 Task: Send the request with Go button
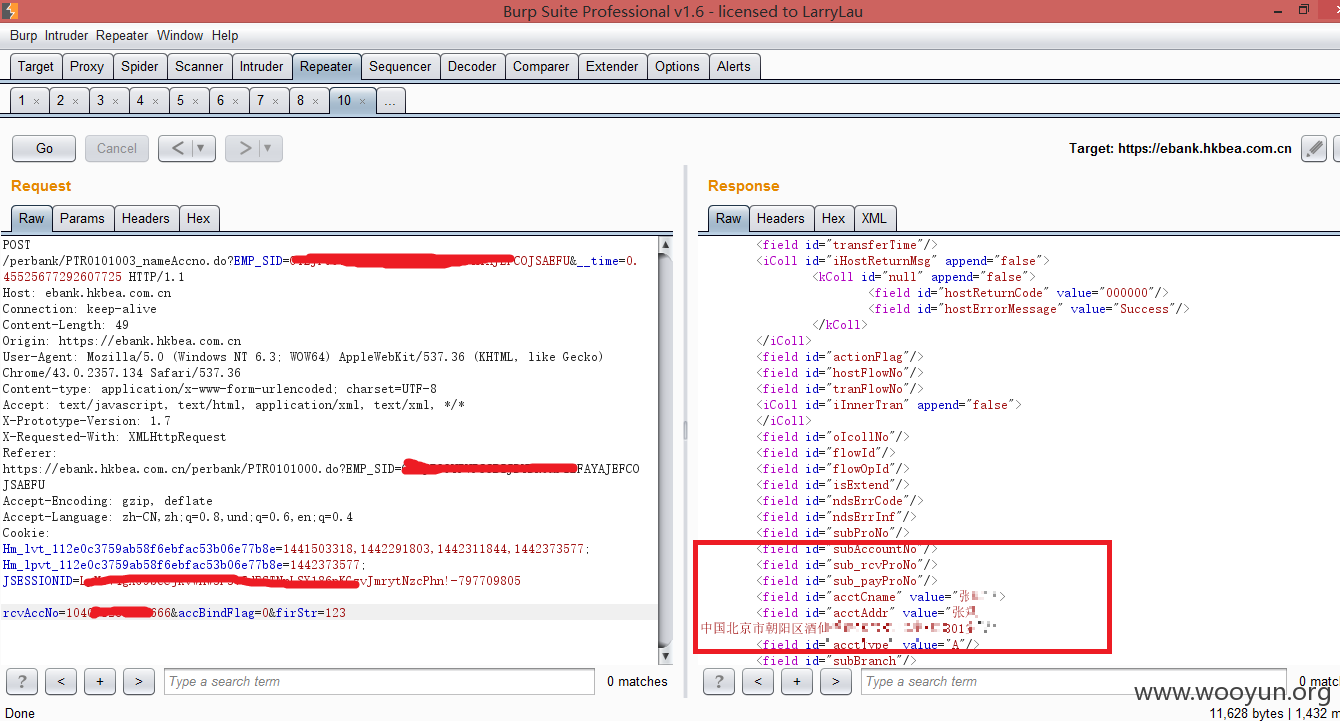click(44, 148)
